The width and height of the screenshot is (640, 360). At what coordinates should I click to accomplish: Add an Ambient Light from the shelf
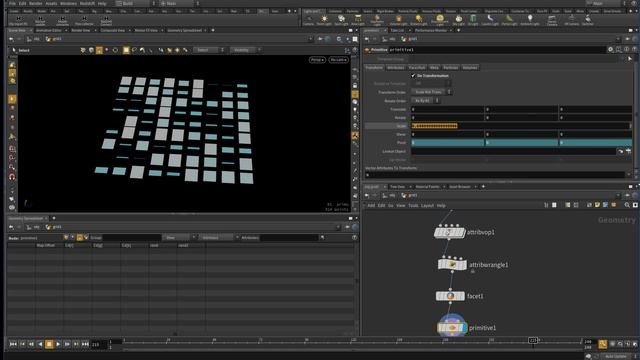530,20
